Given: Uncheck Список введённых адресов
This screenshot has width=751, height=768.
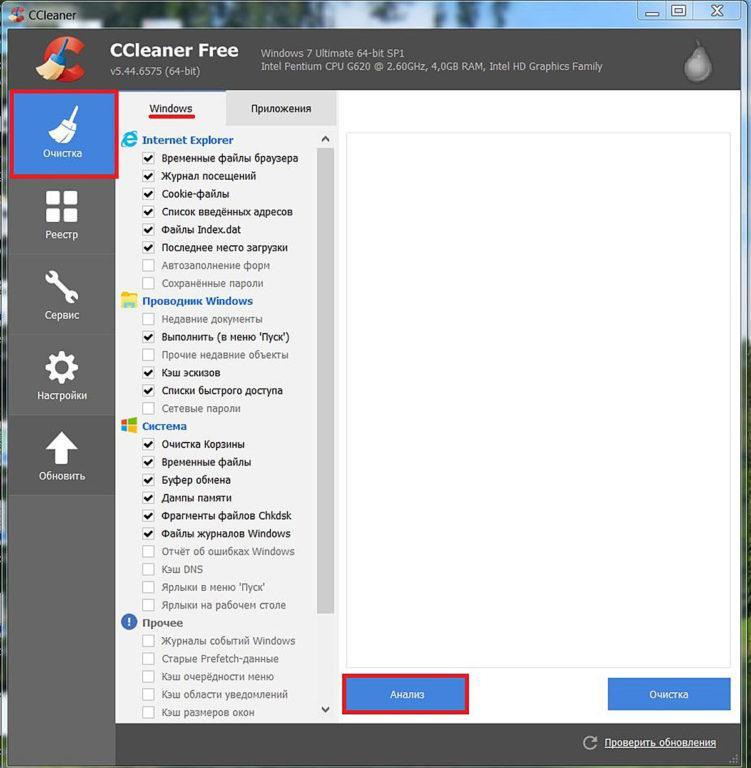Looking at the screenshot, I should coord(148,212).
